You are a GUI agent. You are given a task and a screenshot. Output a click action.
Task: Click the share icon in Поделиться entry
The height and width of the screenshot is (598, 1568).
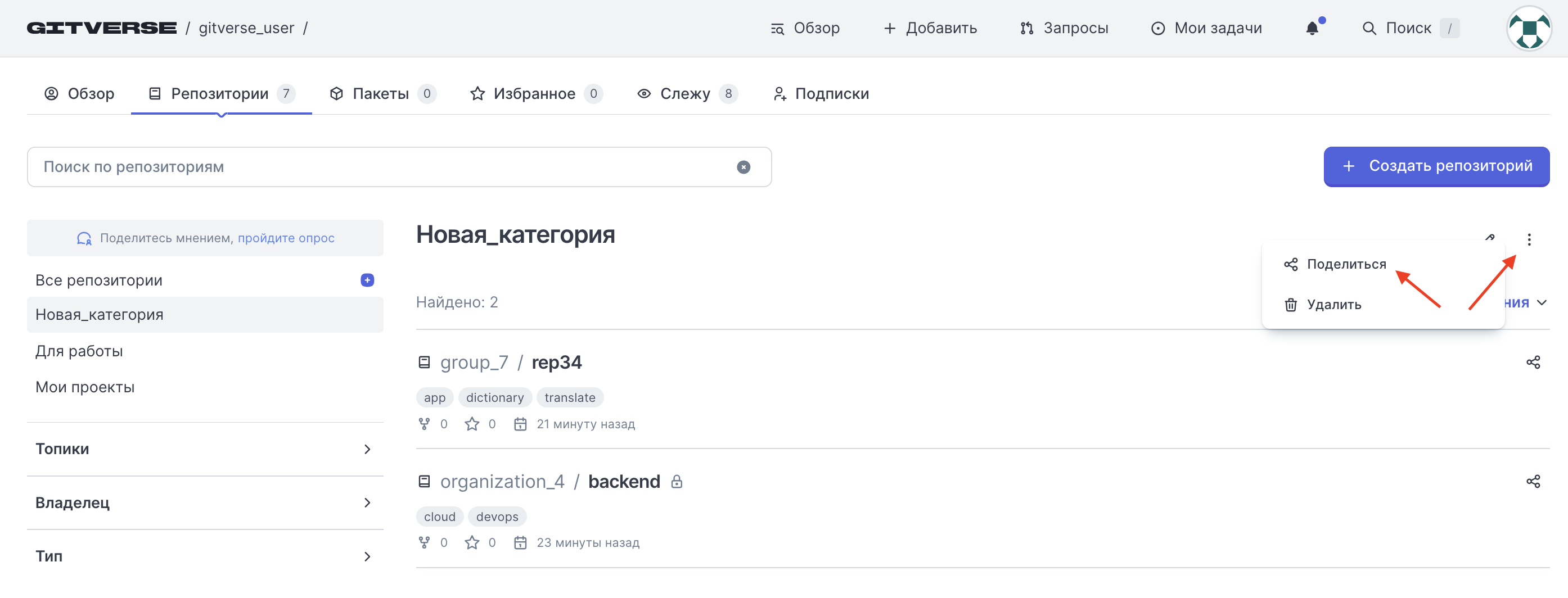1290,264
